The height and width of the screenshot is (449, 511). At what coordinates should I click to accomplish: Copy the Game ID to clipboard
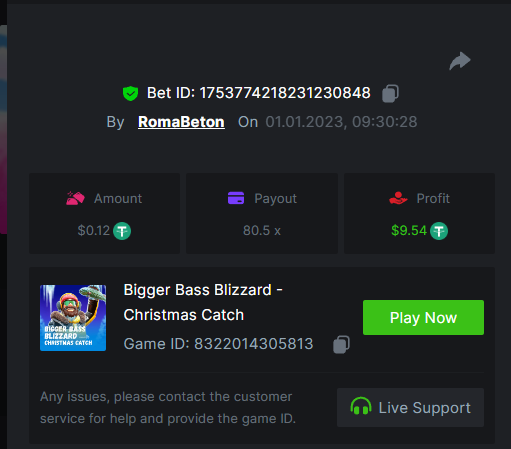click(x=341, y=344)
